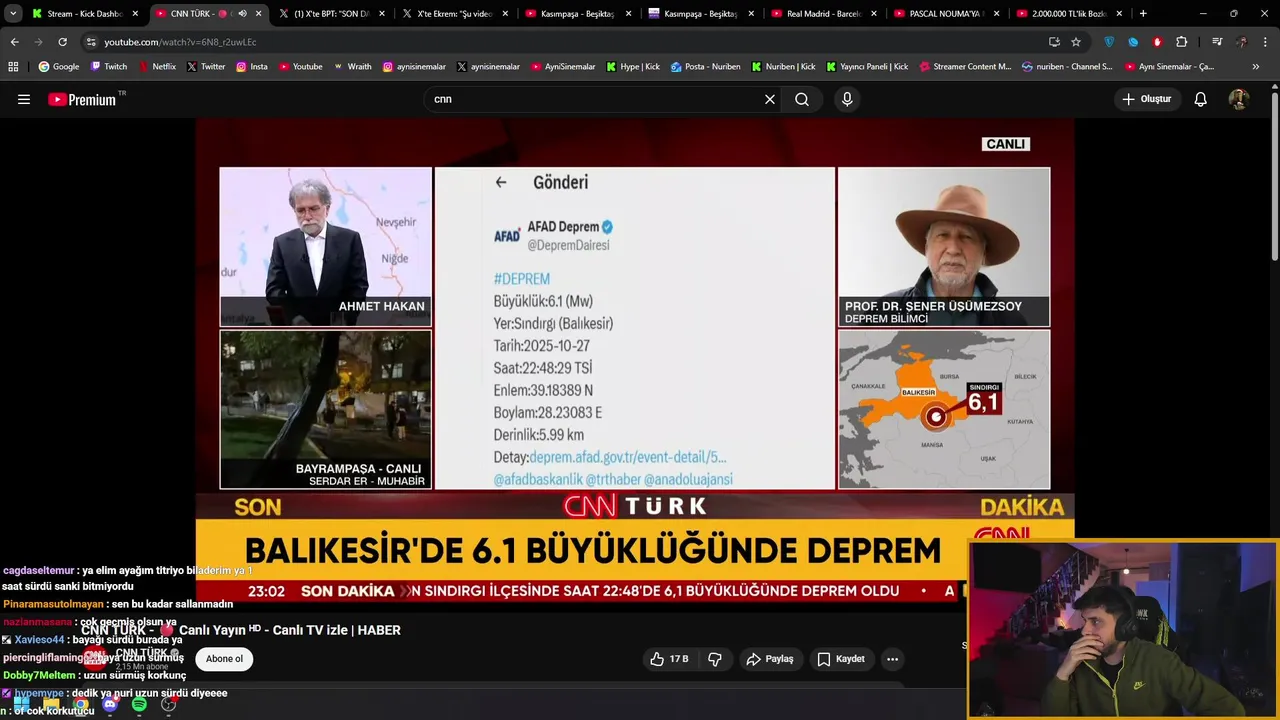
Task: View site information icon in address bar
Action: (x=91, y=42)
